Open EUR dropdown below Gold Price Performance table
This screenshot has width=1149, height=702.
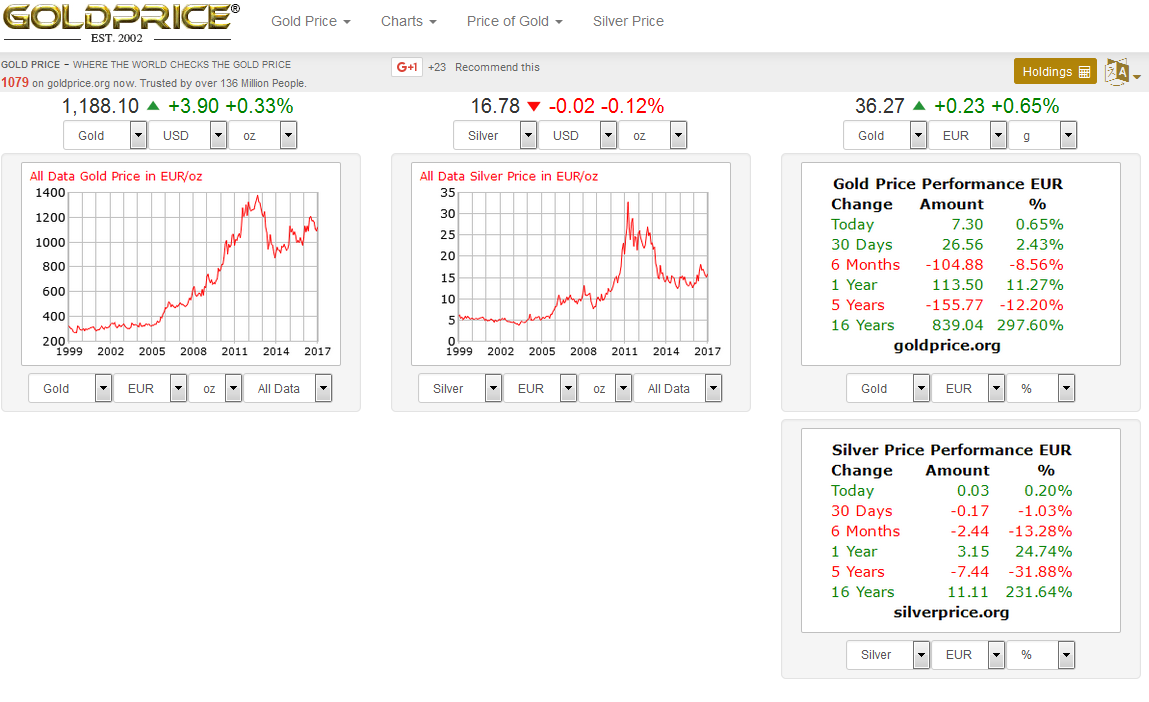[968, 388]
